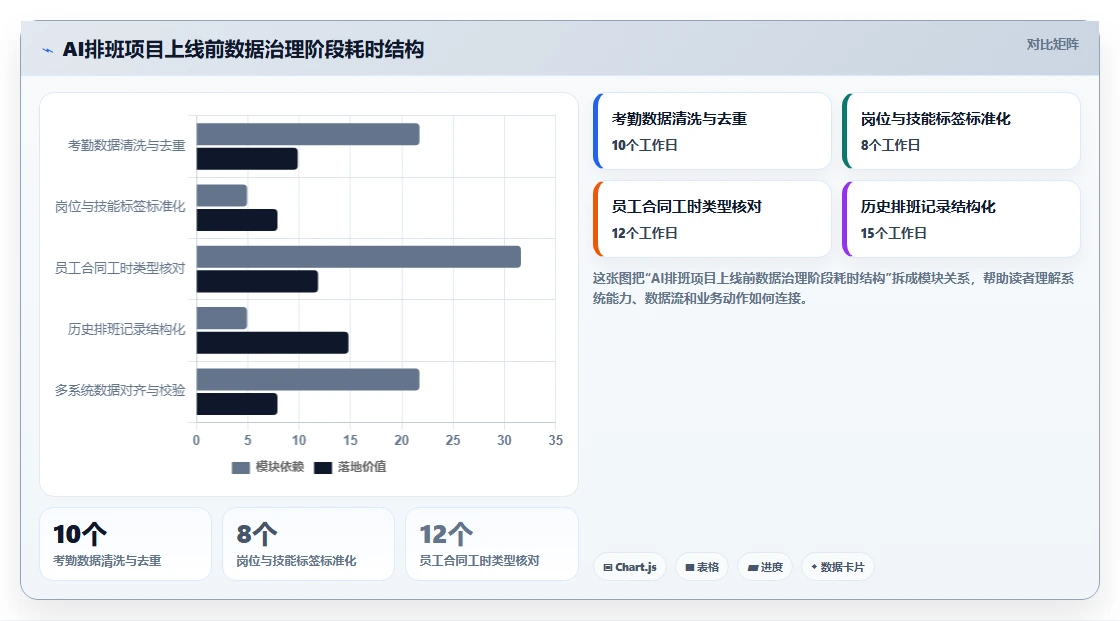The image size is (1120, 621).
Task: Click the 员工合同工时类型核对 axis label
Action: pos(120,269)
